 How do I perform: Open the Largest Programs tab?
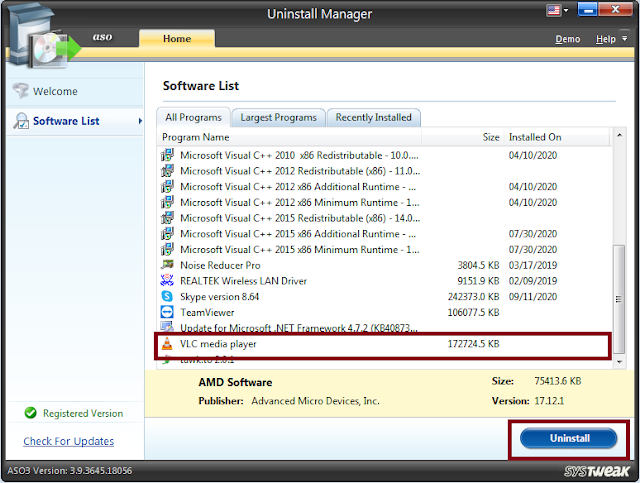click(x=278, y=118)
